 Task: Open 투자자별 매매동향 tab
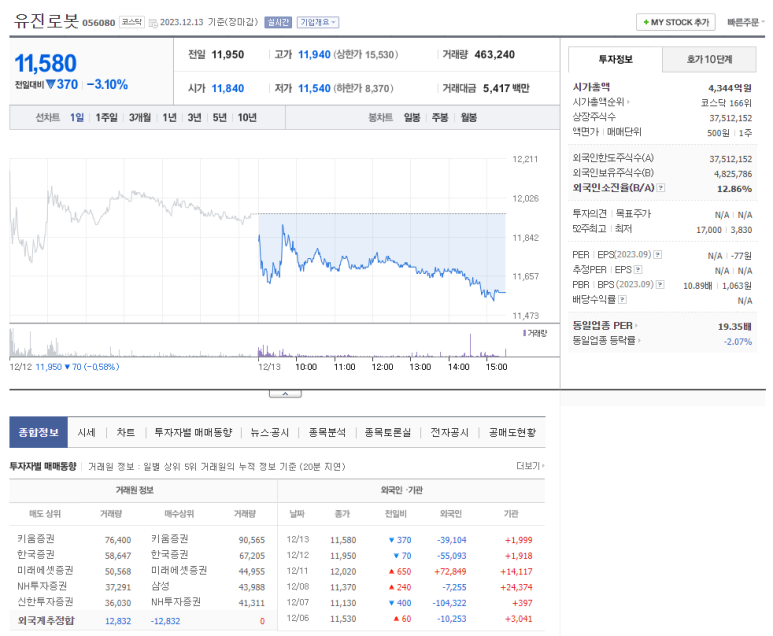pyautogui.click(x=193, y=432)
